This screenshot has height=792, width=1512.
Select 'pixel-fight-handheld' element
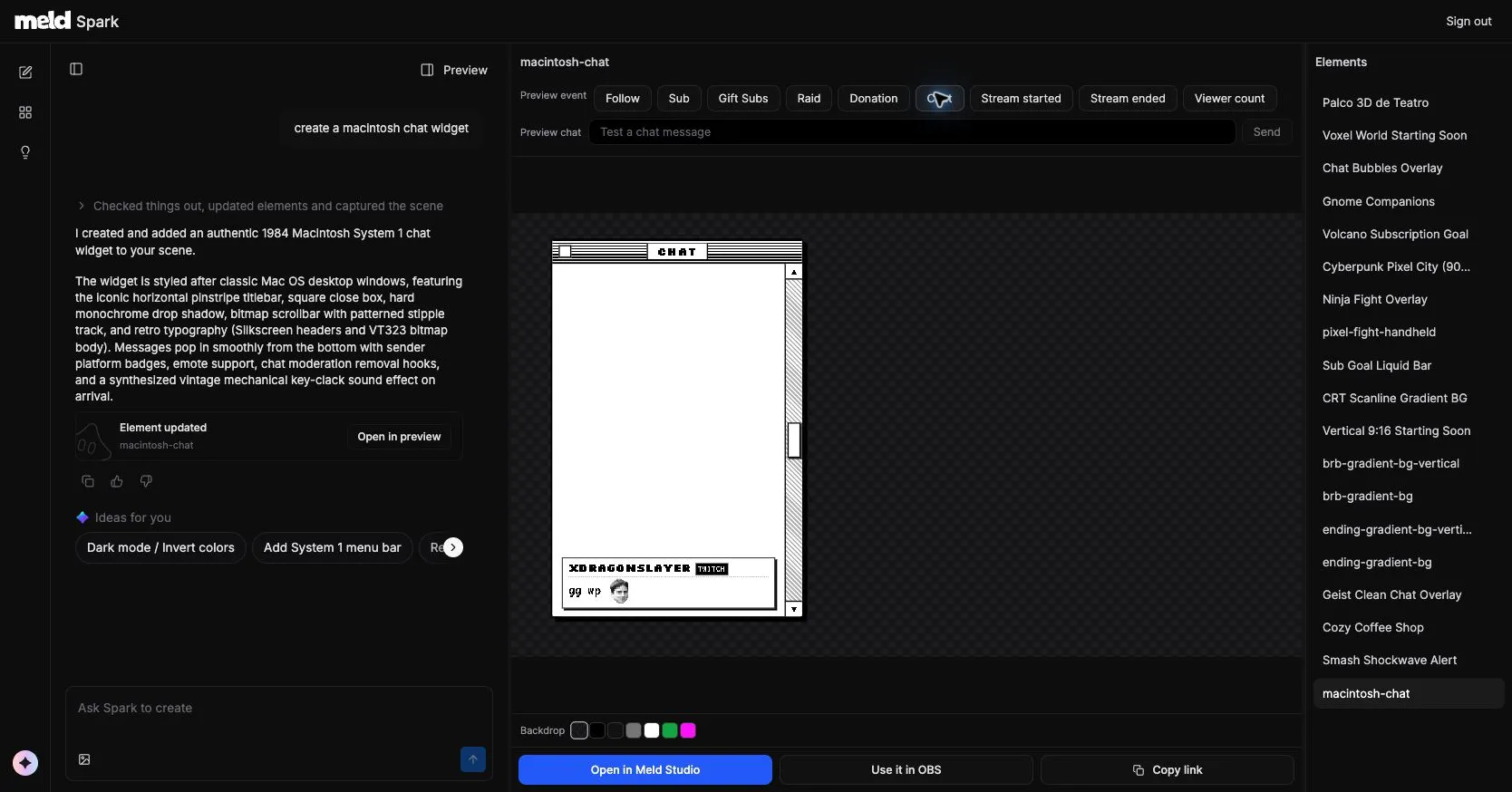(1409, 332)
